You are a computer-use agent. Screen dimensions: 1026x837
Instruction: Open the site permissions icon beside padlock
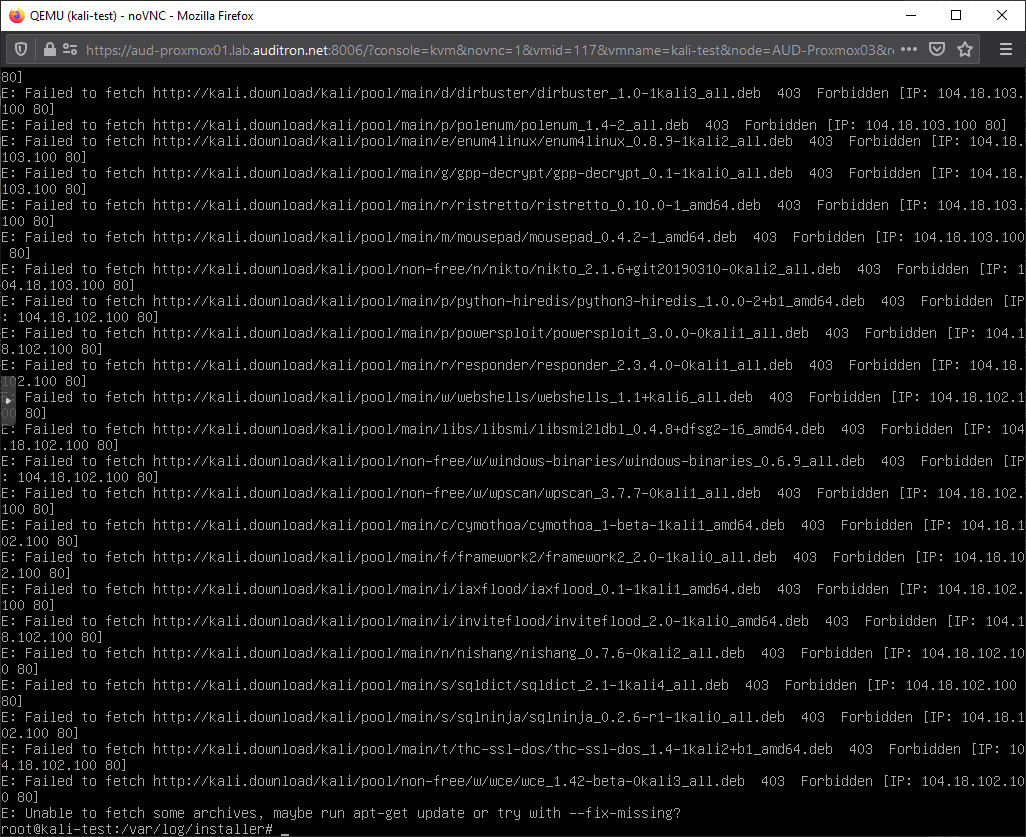click(x=69, y=49)
